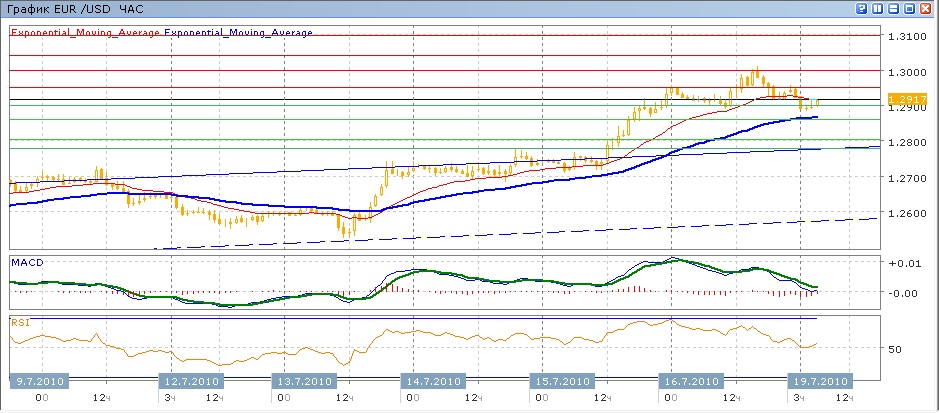Maximize the chart window
Viewport: 939px width, 413px height.
[909, 8]
